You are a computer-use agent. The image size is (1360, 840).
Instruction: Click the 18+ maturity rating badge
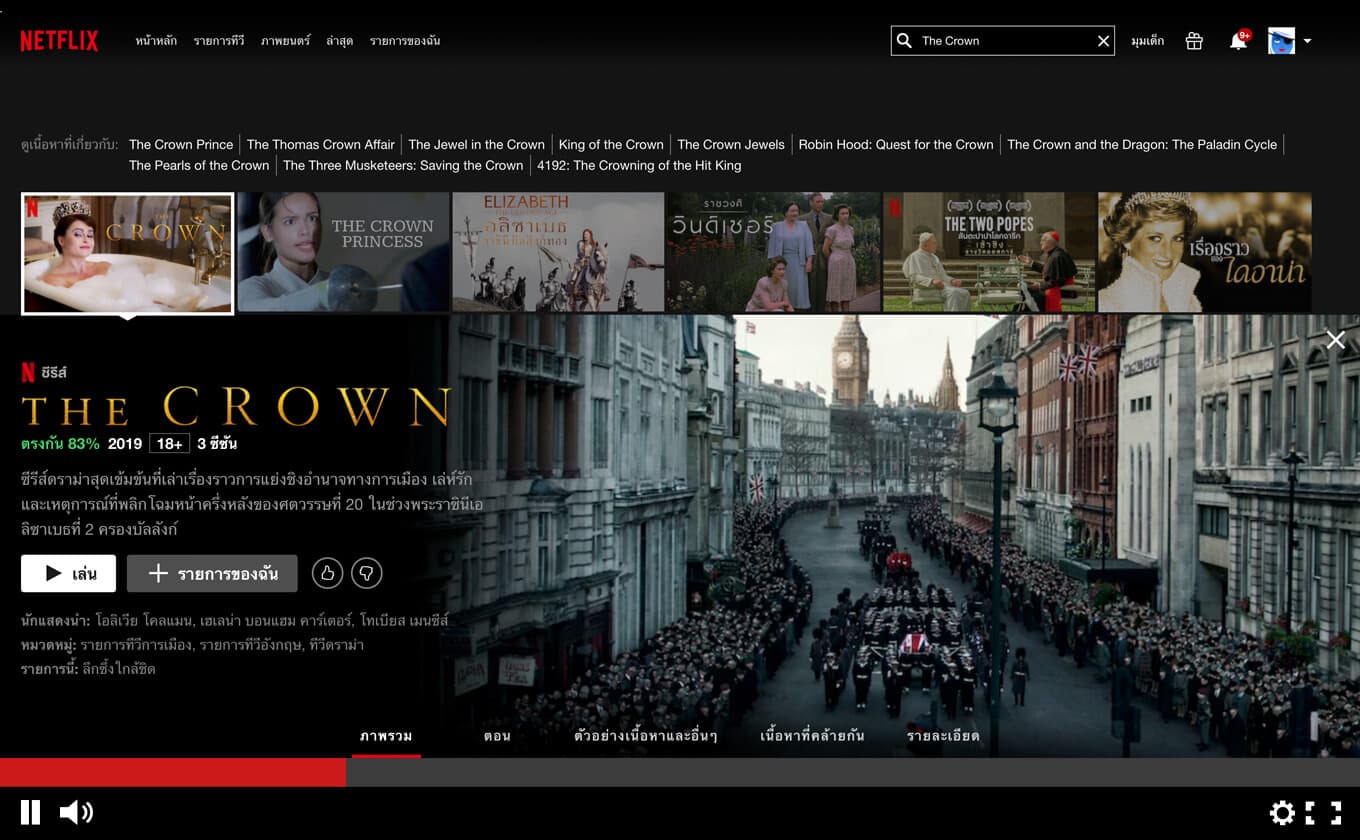(x=169, y=444)
